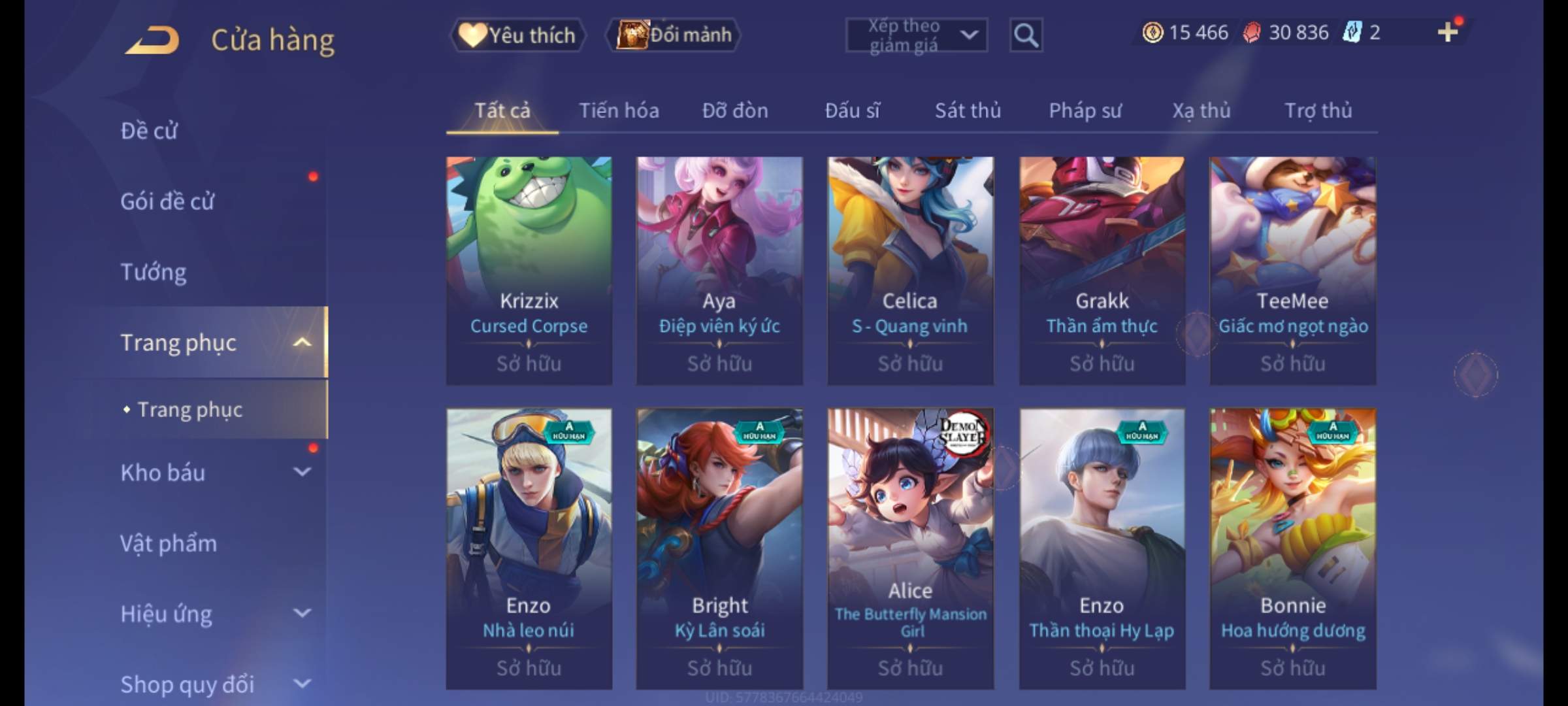Expand the Hiệu ứng sidebar section

tap(302, 613)
